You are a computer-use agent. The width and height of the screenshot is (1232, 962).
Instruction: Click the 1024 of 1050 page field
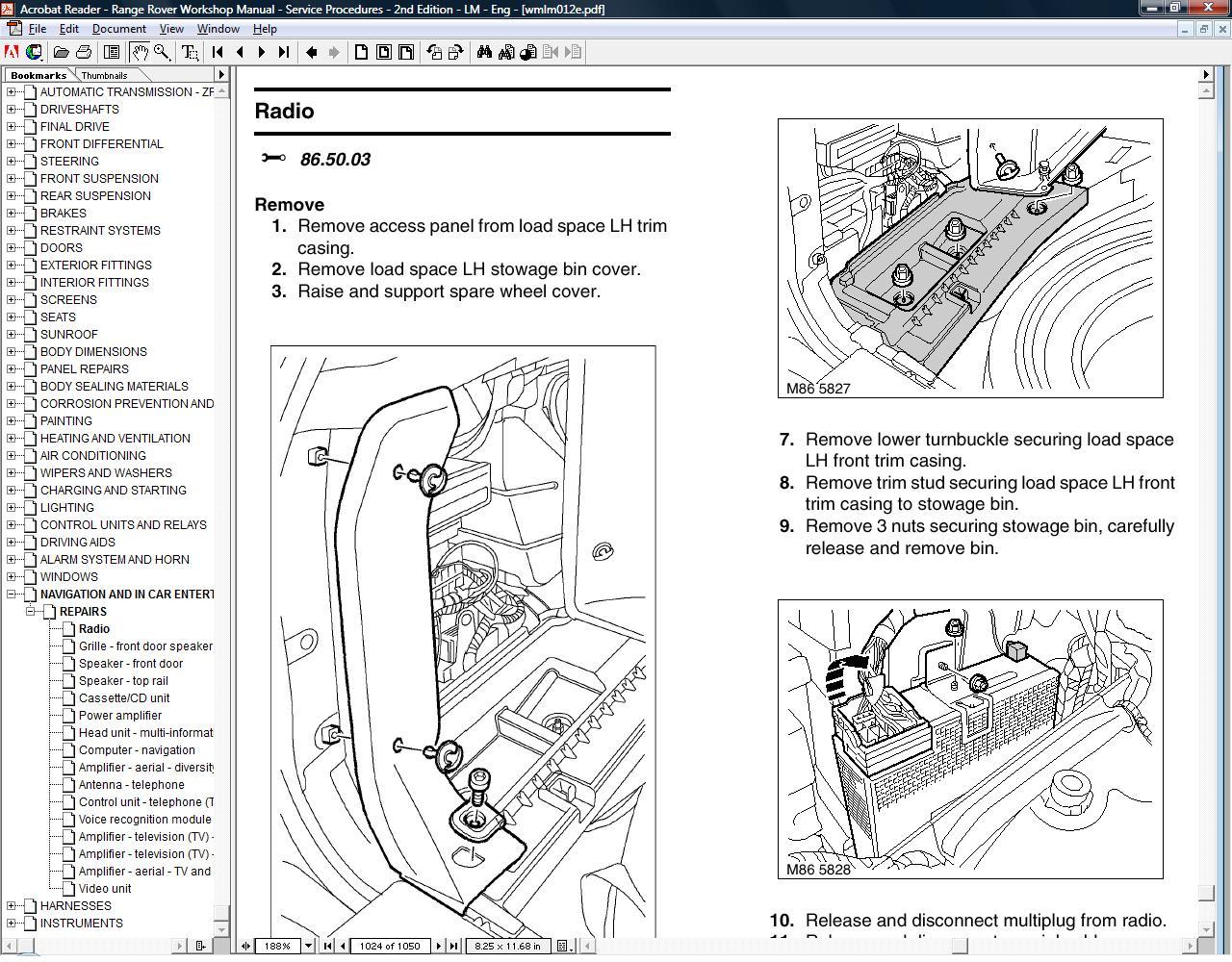pos(391,946)
